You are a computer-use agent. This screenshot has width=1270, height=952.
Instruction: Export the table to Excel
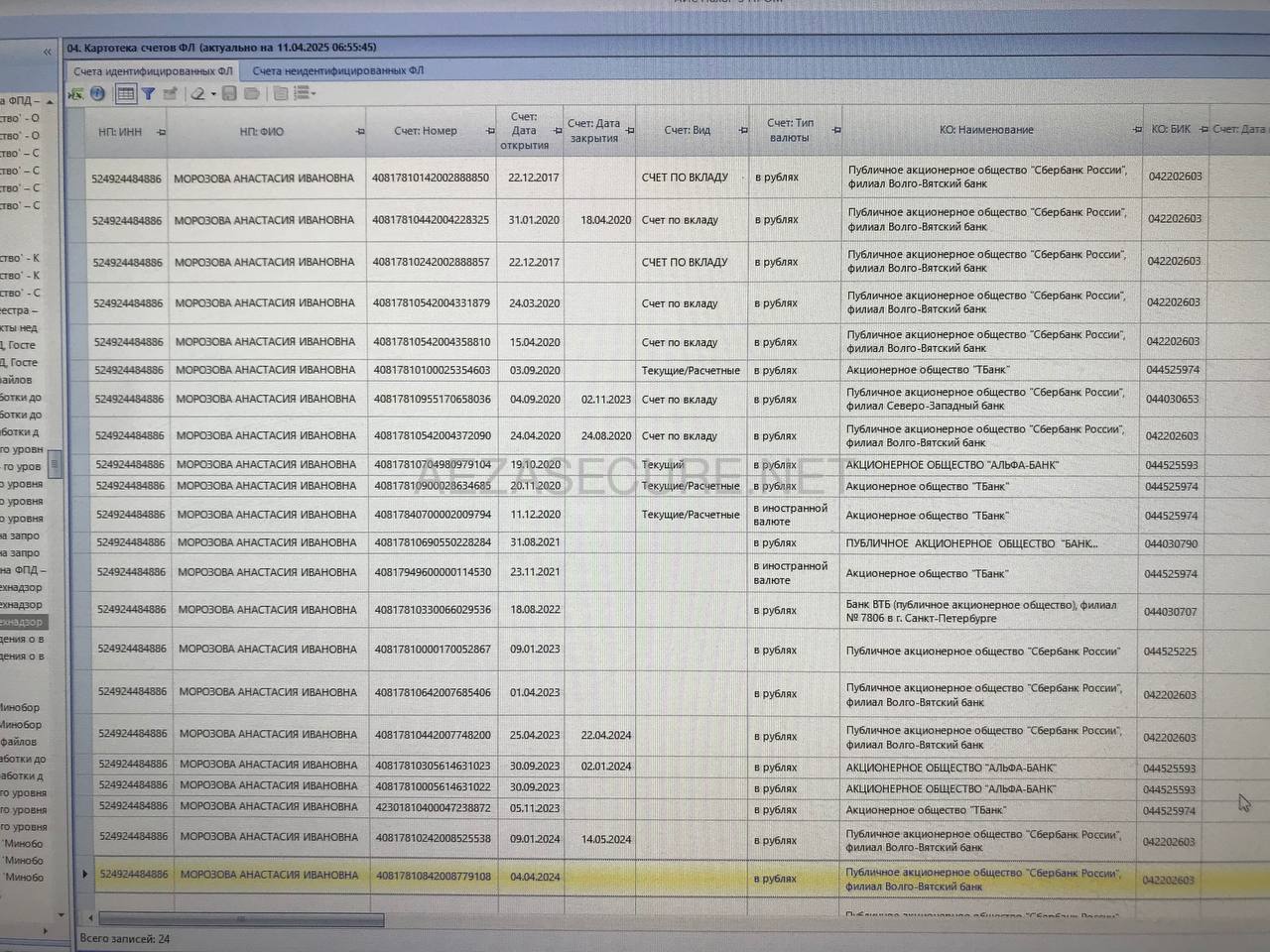pos(75,94)
